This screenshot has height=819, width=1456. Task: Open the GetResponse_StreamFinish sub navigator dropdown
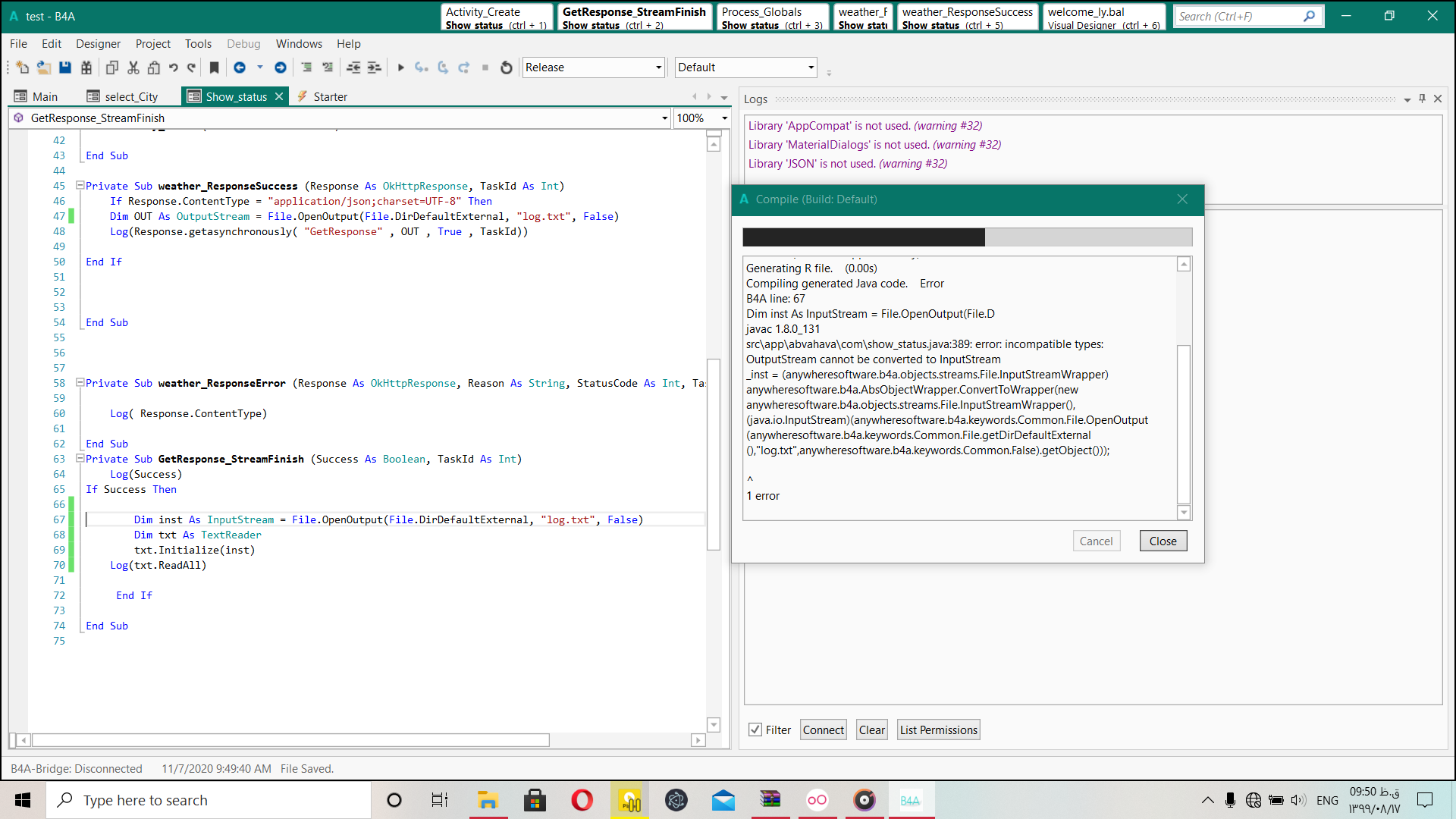coord(664,118)
